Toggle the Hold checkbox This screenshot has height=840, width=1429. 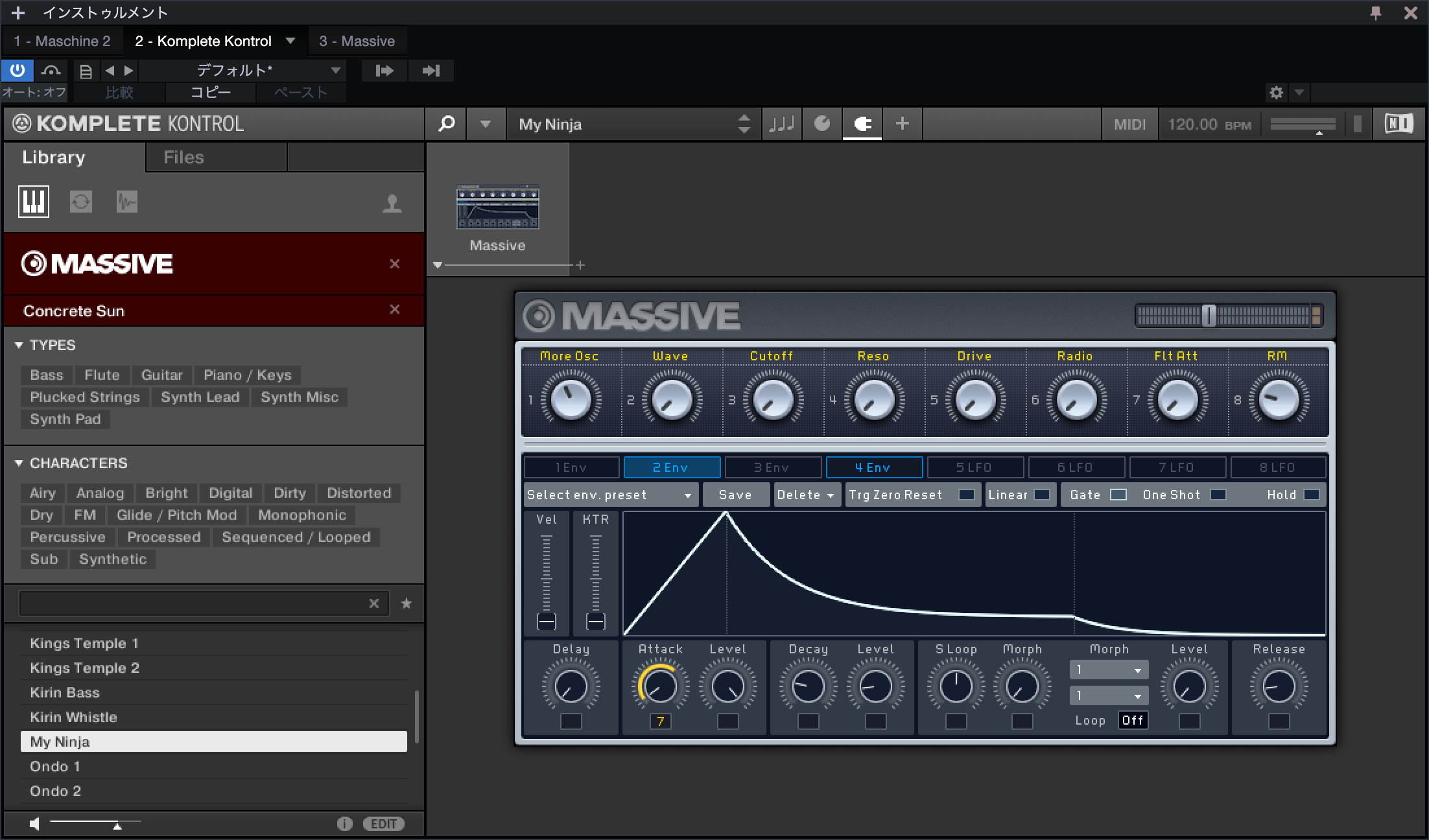click(x=1311, y=495)
